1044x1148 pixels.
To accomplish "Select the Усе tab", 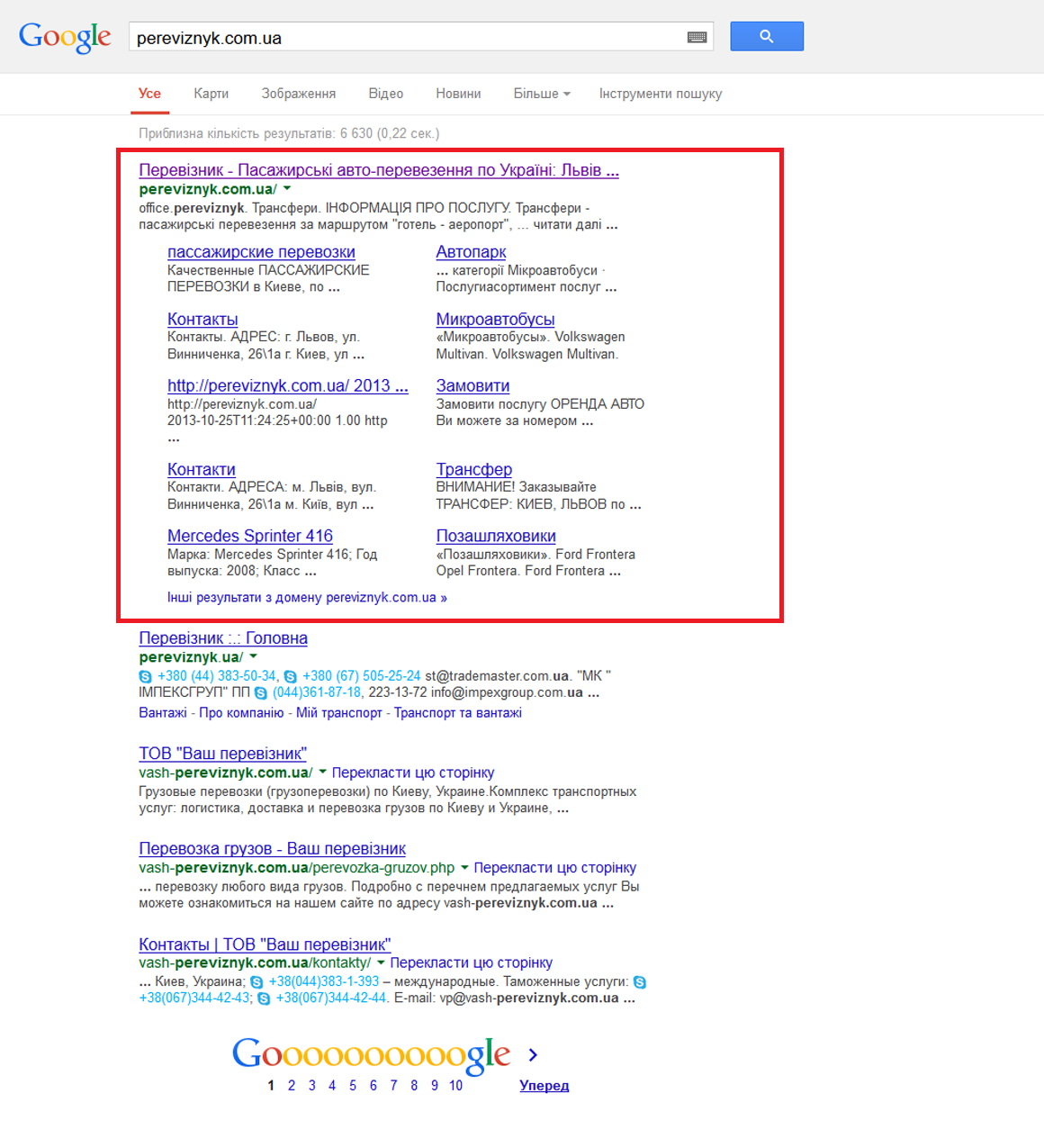I will [x=149, y=94].
